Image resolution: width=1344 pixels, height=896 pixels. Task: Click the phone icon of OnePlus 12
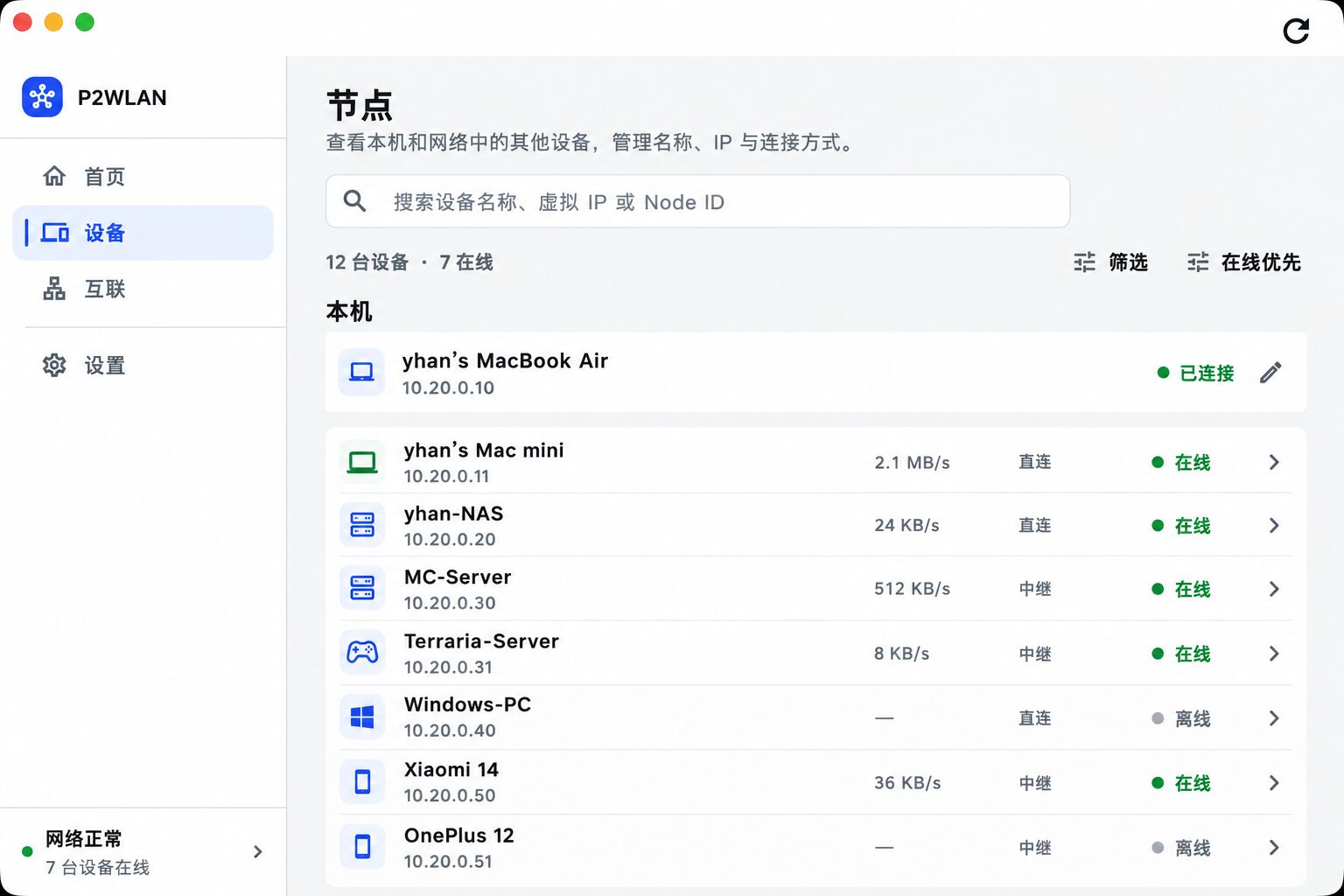[x=362, y=847]
